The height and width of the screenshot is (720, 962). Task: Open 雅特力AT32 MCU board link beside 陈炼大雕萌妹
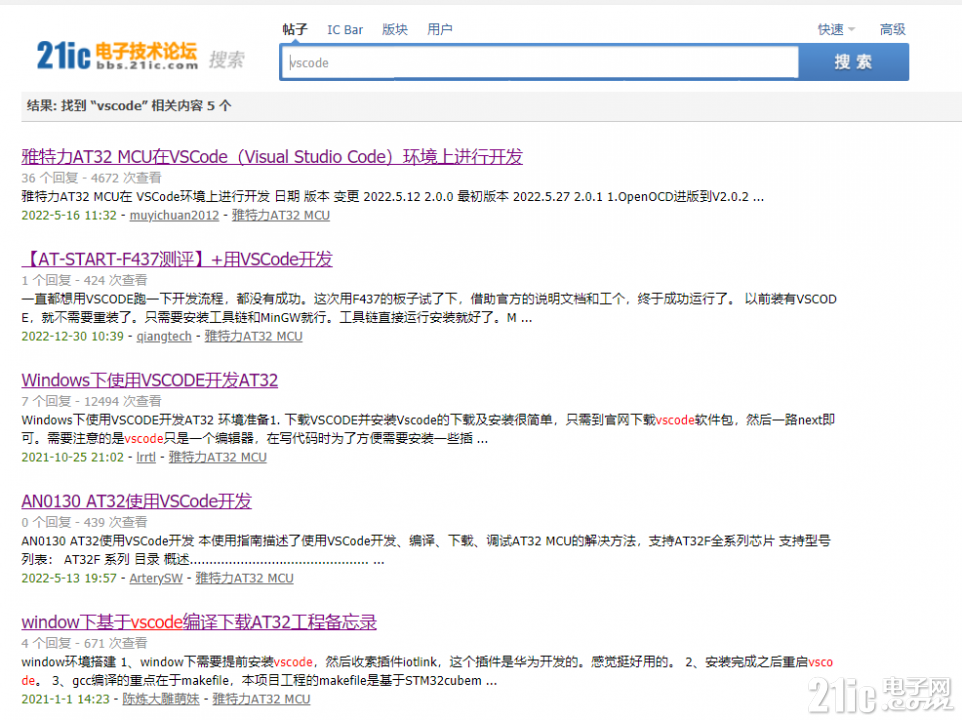(x=261, y=699)
